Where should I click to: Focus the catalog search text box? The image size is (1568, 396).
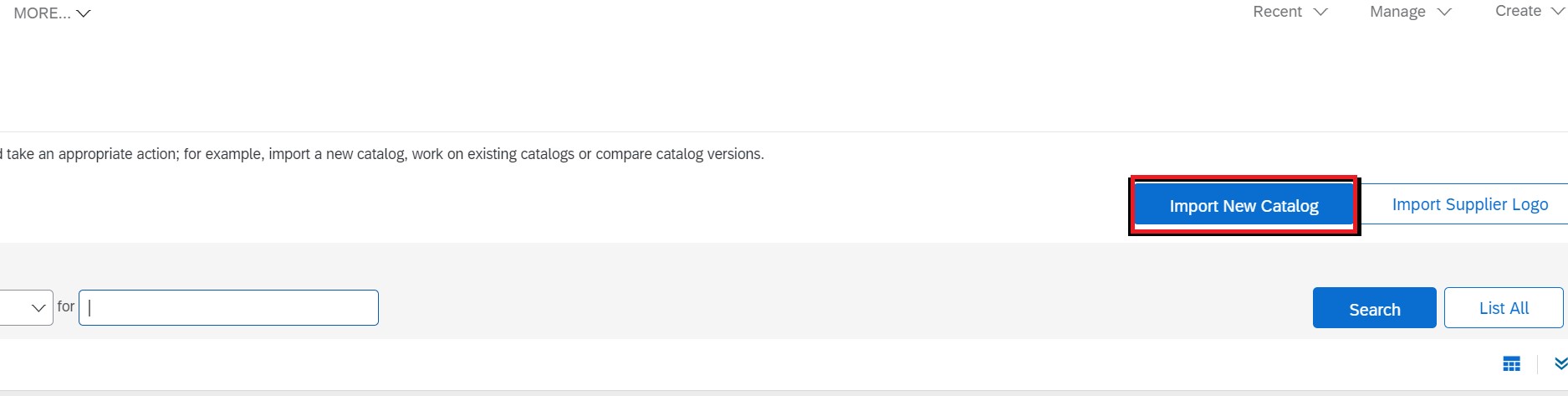coord(228,308)
